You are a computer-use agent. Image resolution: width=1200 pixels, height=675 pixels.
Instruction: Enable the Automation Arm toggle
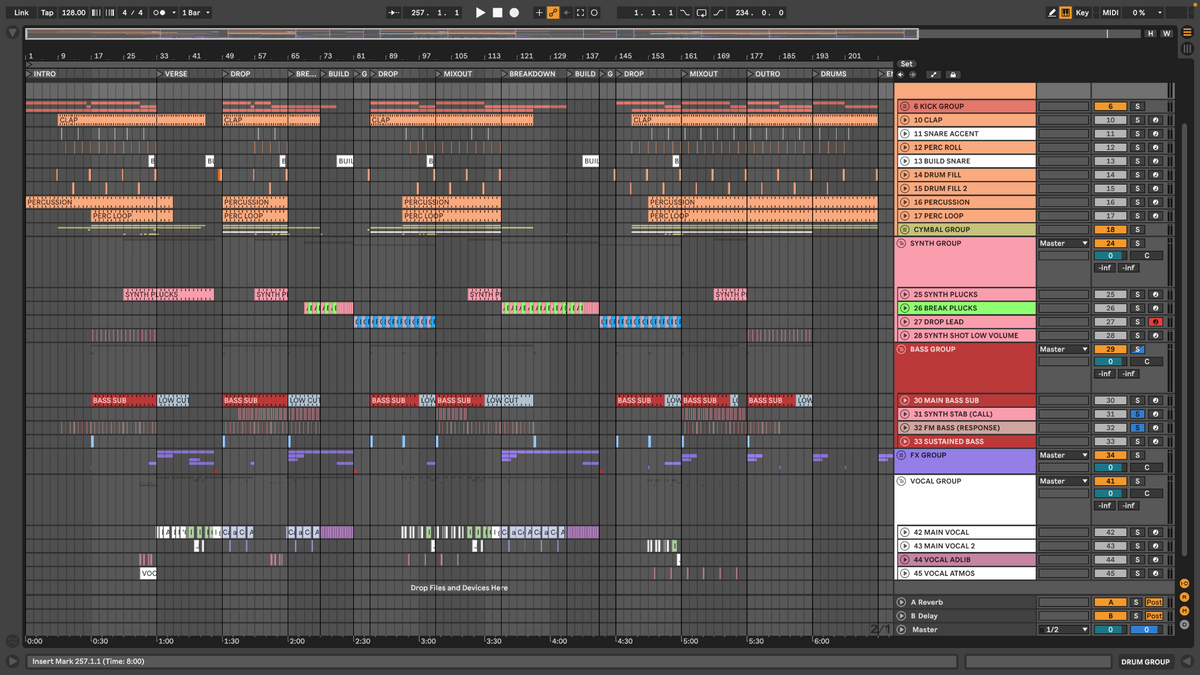pyautogui.click(x=552, y=13)
